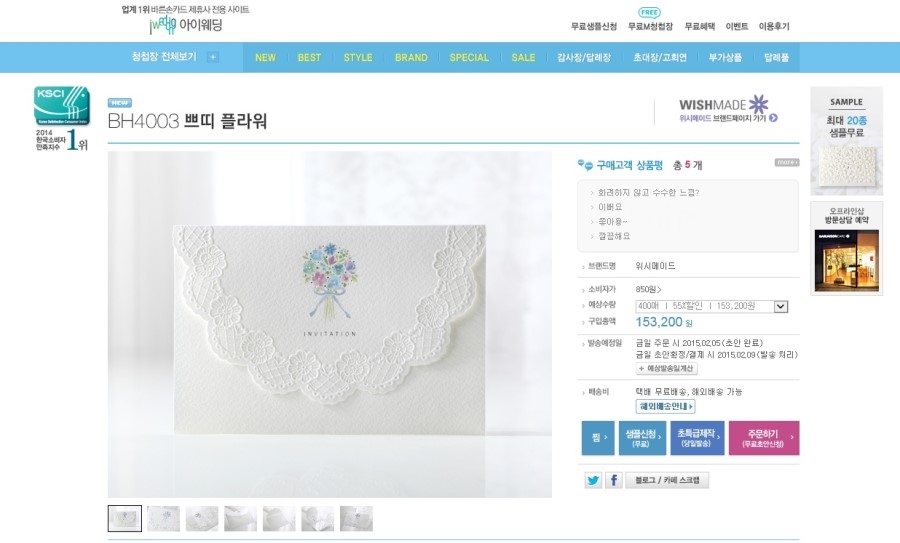The width and height of the screenshot is (900, 543).
Task: Click the plus icon beside 청첩장 전체보기
Action: tap(212, 57)
